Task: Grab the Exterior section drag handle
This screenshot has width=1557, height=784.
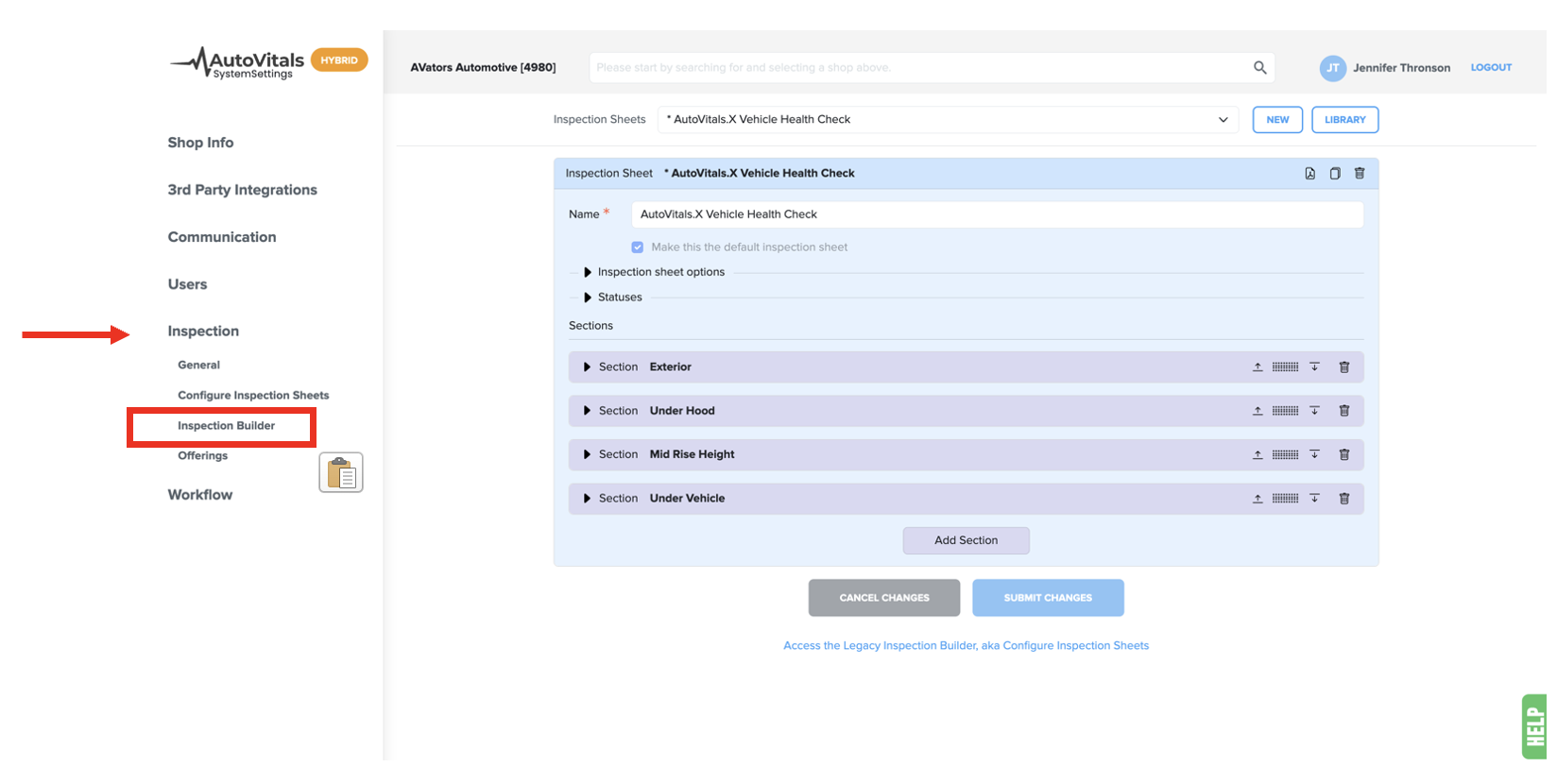Action: [1285, 366]
